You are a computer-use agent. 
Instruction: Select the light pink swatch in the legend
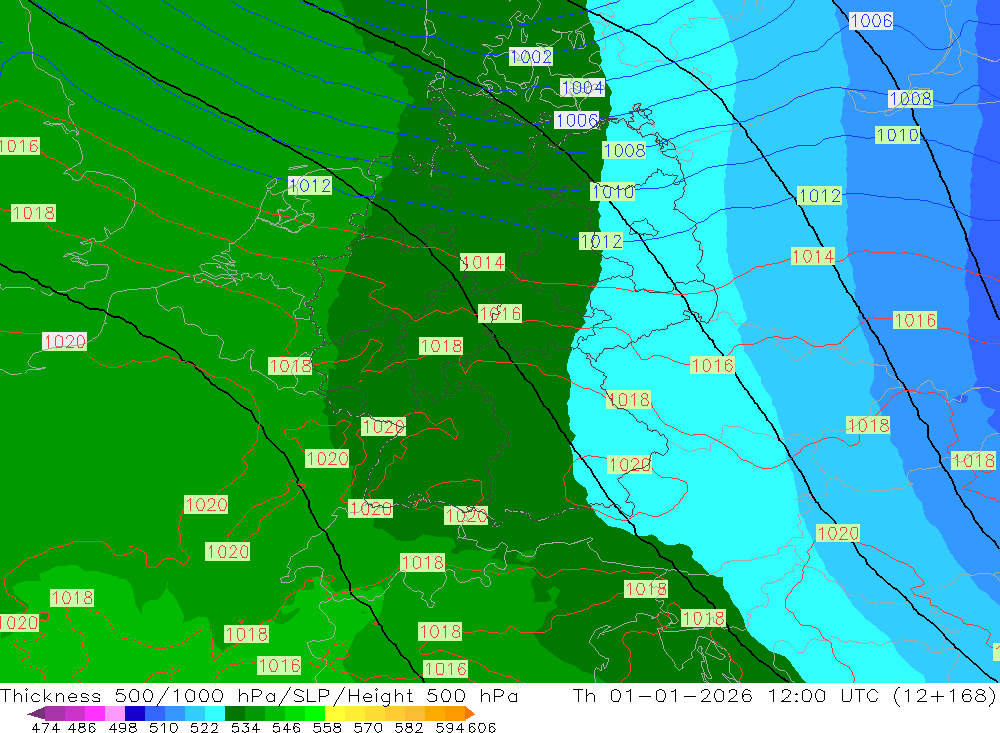click(x=115, y=713)
